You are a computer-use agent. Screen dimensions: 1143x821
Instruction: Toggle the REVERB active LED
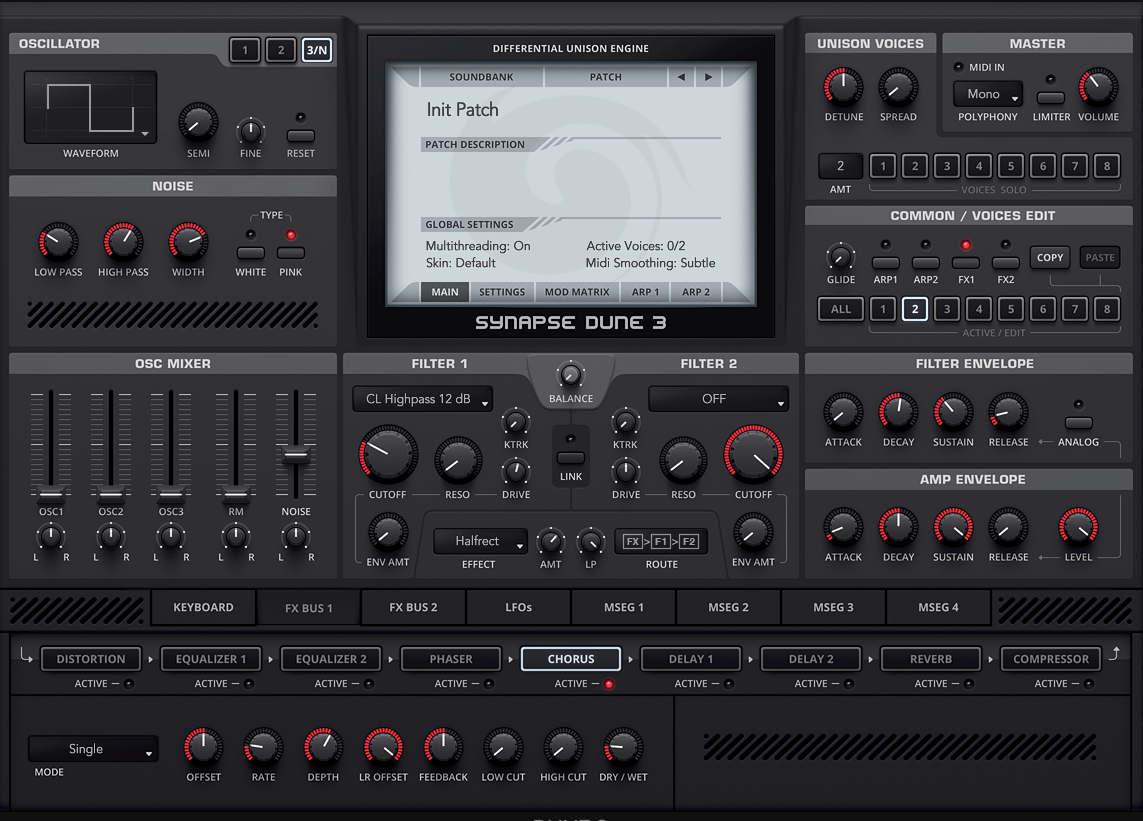pyautogui.click(x=969, y=684)
